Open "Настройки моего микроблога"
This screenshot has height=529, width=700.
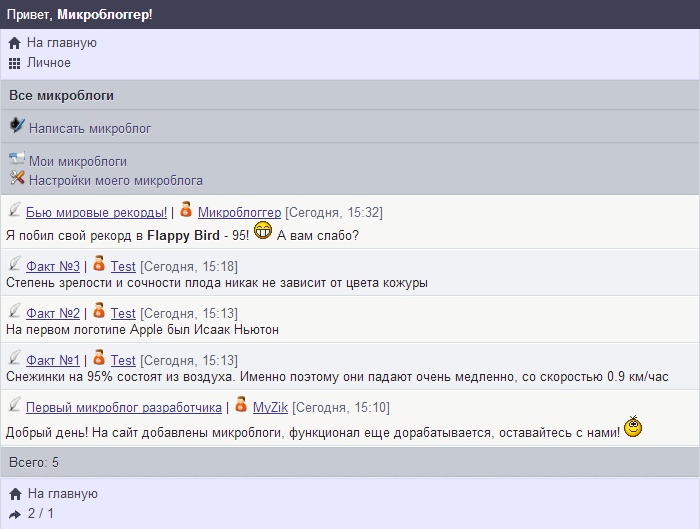point(116,180)
